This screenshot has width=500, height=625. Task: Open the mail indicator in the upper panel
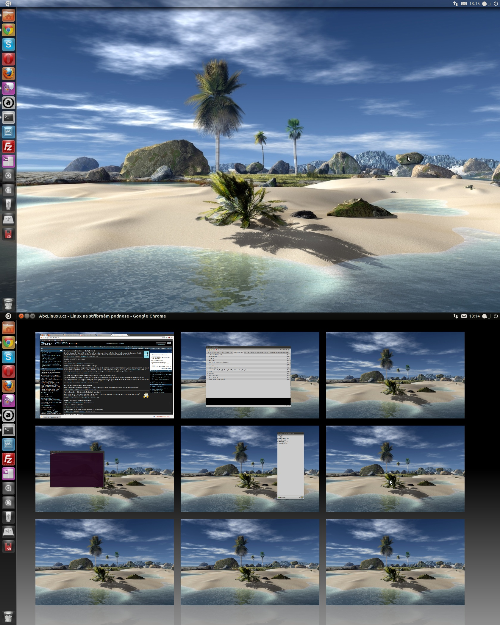point(464,3)
